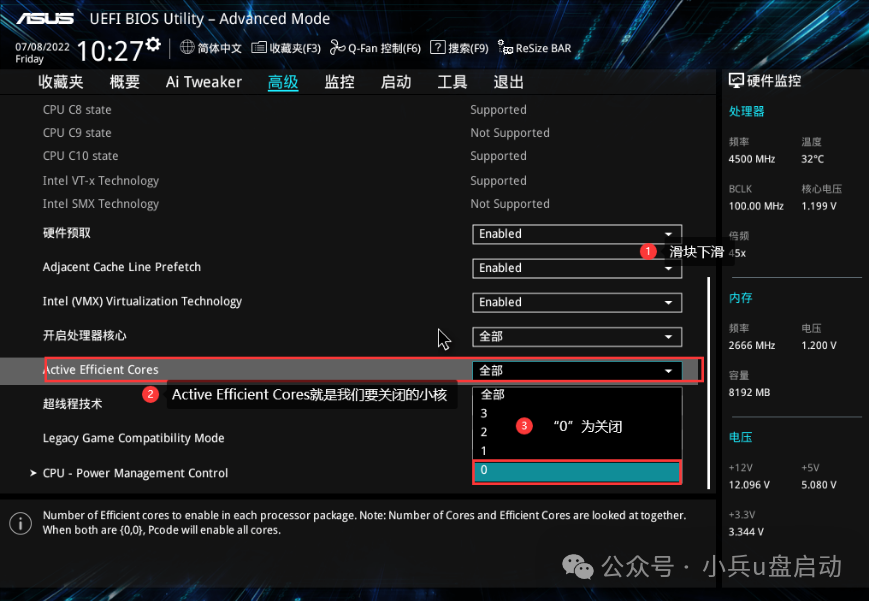Click the 简体中文 language label

pos(219,48)
